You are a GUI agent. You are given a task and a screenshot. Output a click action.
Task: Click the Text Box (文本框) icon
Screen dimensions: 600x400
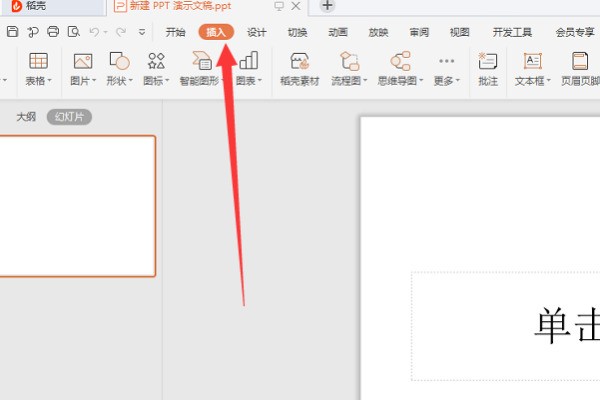tap(532, 62)
